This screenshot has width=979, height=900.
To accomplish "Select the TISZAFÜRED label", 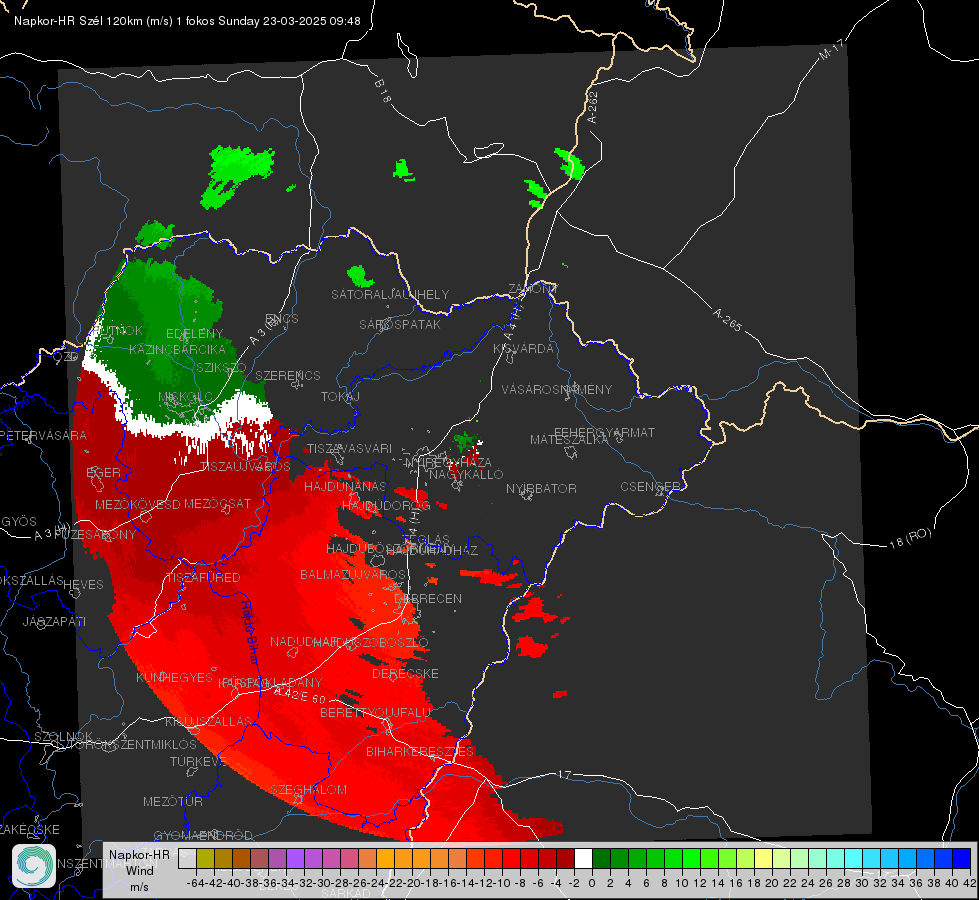I will [203, 578].
